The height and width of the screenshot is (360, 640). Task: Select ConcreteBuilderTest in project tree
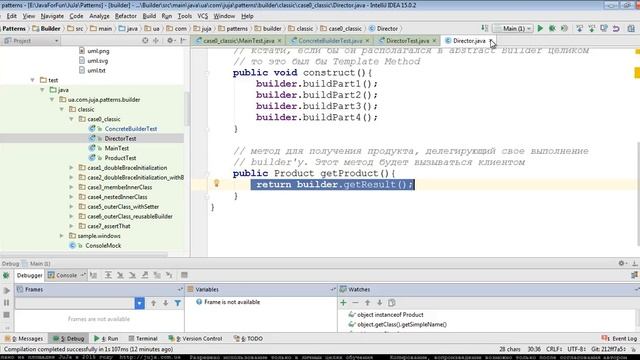131,129
